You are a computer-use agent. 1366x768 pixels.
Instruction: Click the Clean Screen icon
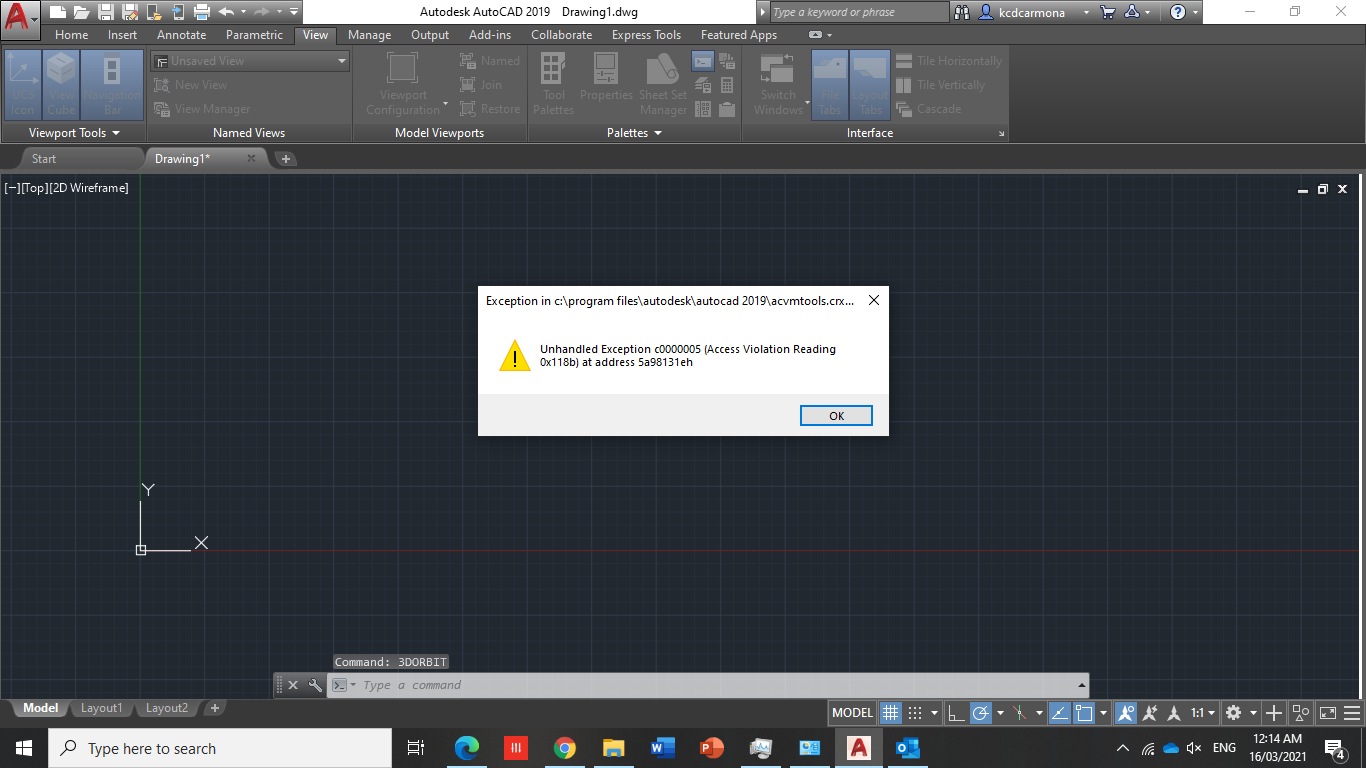(1328, 713)
